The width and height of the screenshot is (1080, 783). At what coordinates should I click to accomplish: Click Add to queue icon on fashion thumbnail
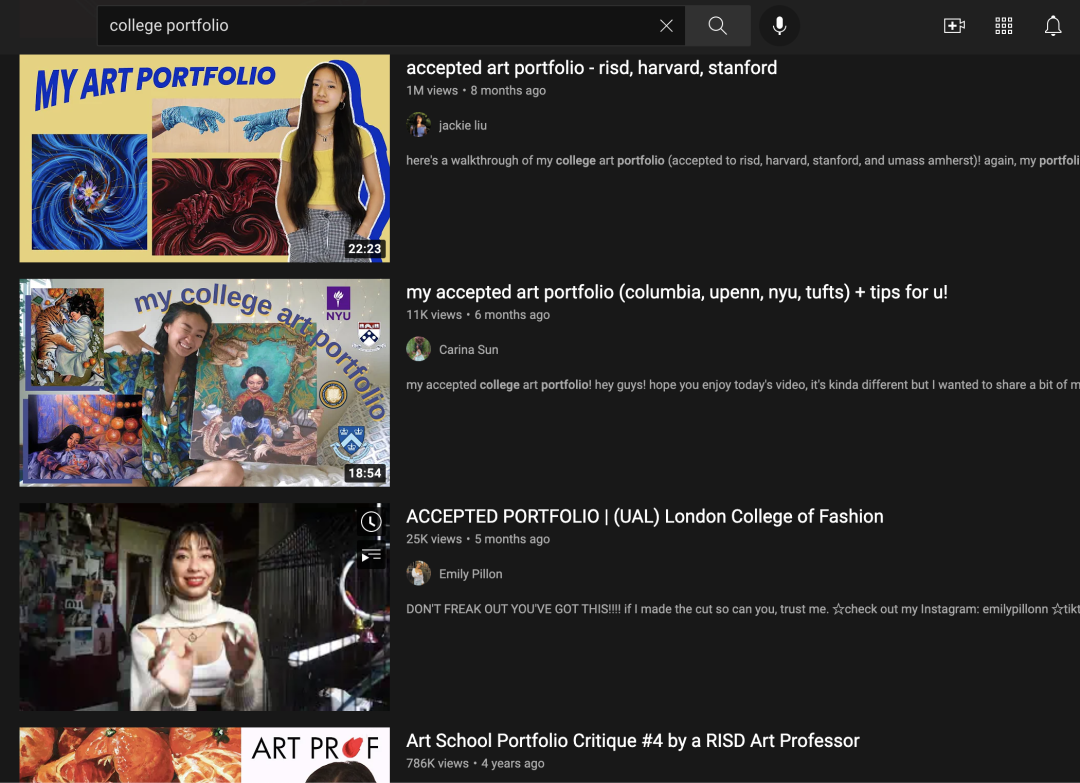point(371,556)
